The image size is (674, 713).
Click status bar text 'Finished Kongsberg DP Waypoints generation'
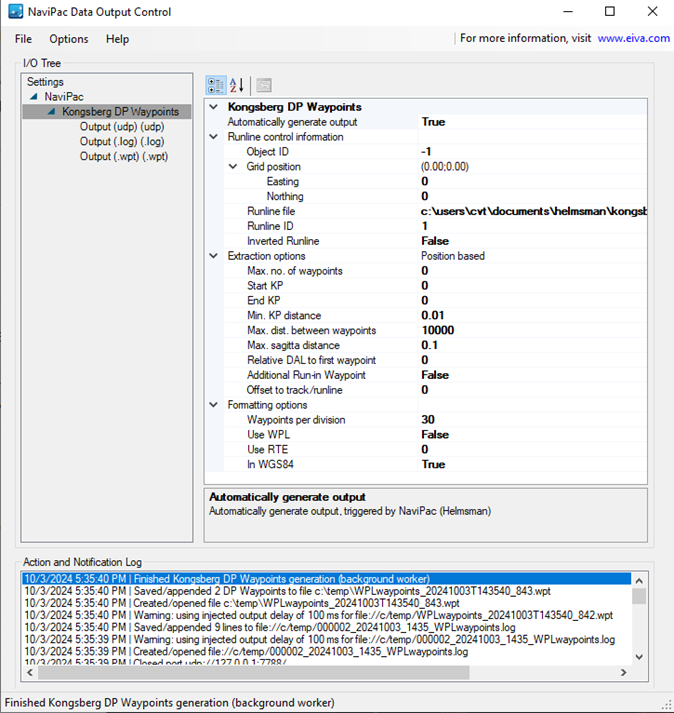pyautogui.click(x=170, y=703)
